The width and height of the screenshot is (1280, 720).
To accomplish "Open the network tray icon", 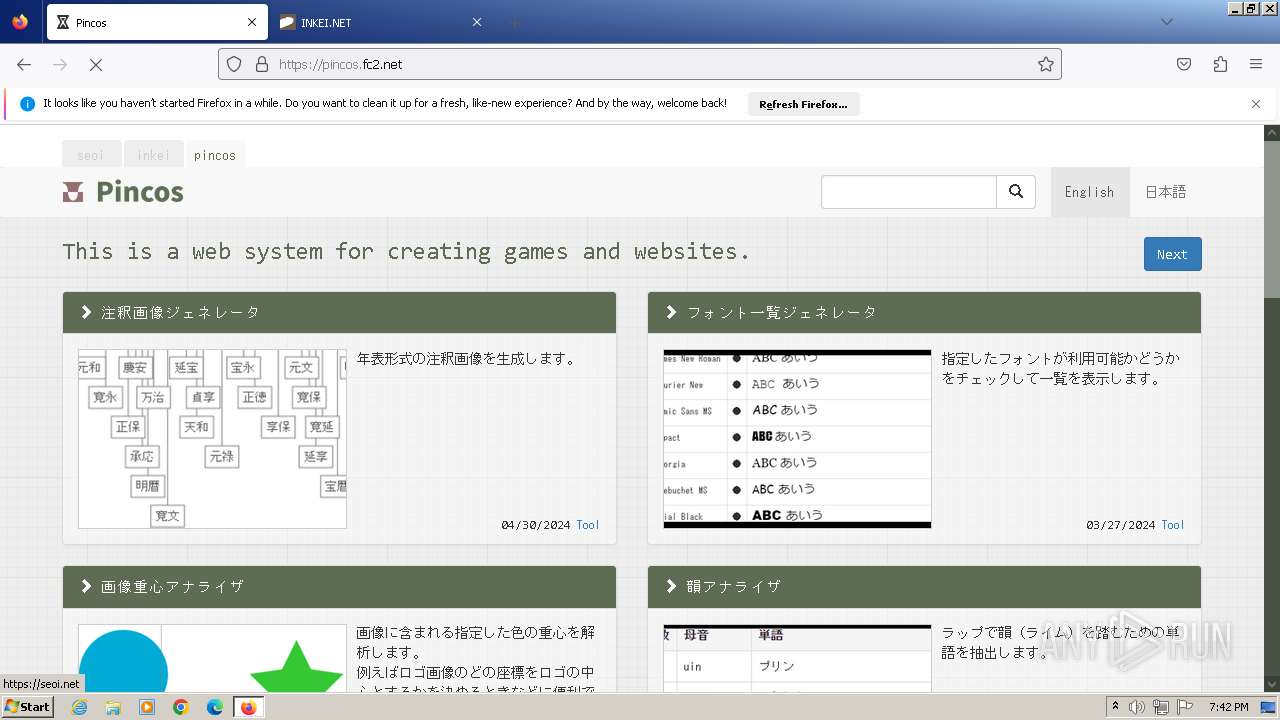I will (x=1161, y=707).
